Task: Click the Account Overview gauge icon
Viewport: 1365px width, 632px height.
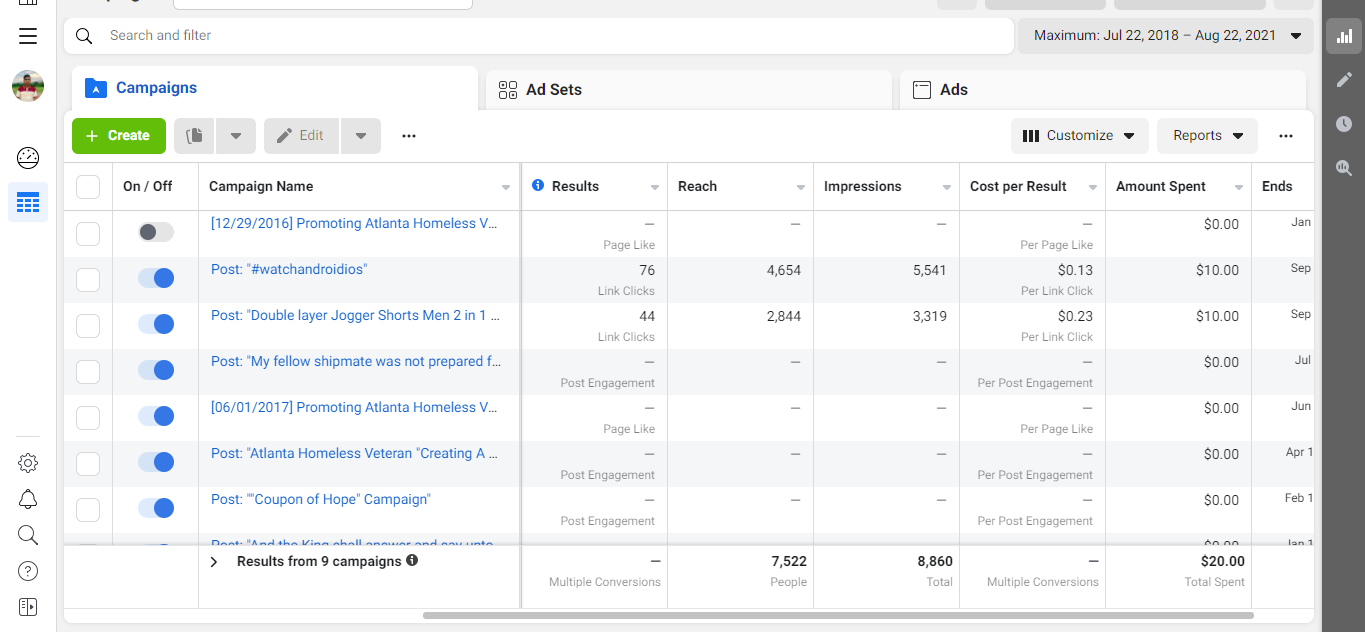Action: (28, 158)
